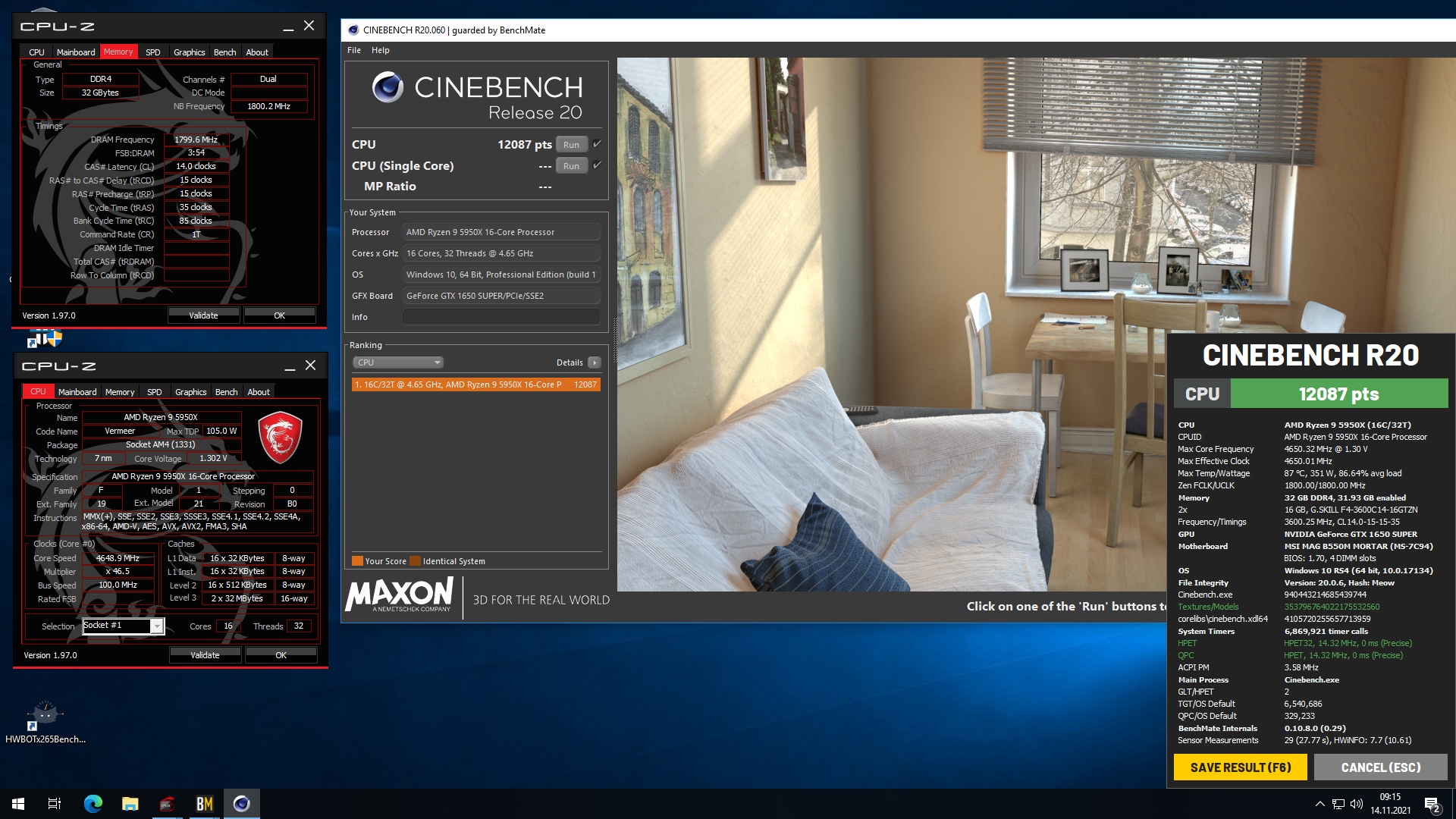Open Task View on taskbar
This screenshot has width=1456, height=819.
click(55, 804)
